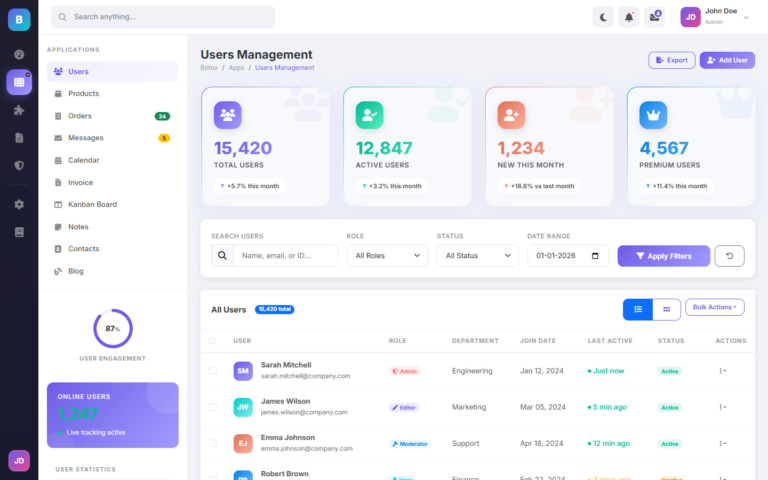
Task: Open notifications bell in the header
Action: click(629, 17)
